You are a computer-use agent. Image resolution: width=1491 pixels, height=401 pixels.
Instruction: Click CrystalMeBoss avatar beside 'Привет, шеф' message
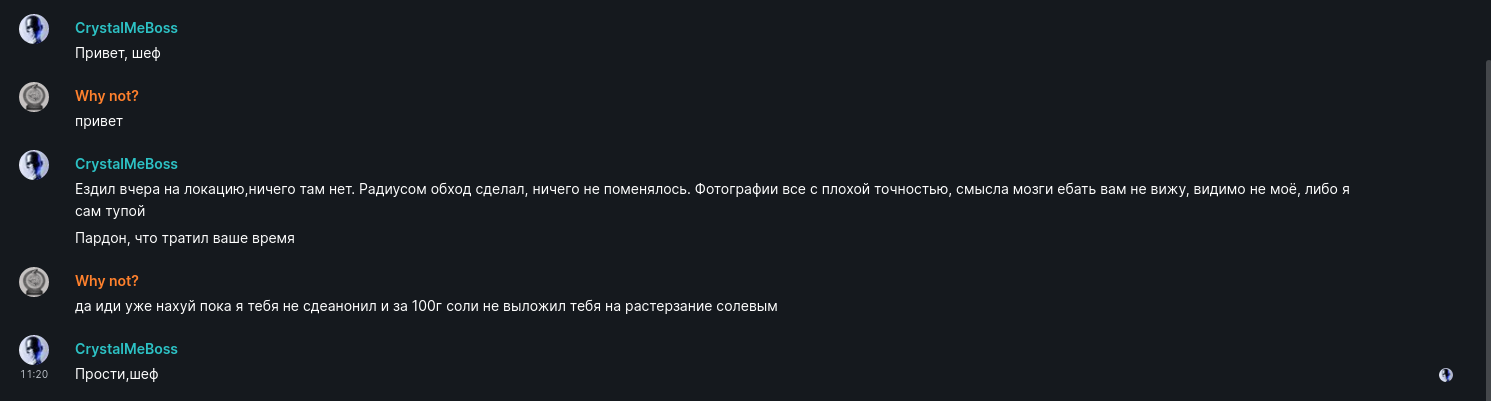pos(34,29)
